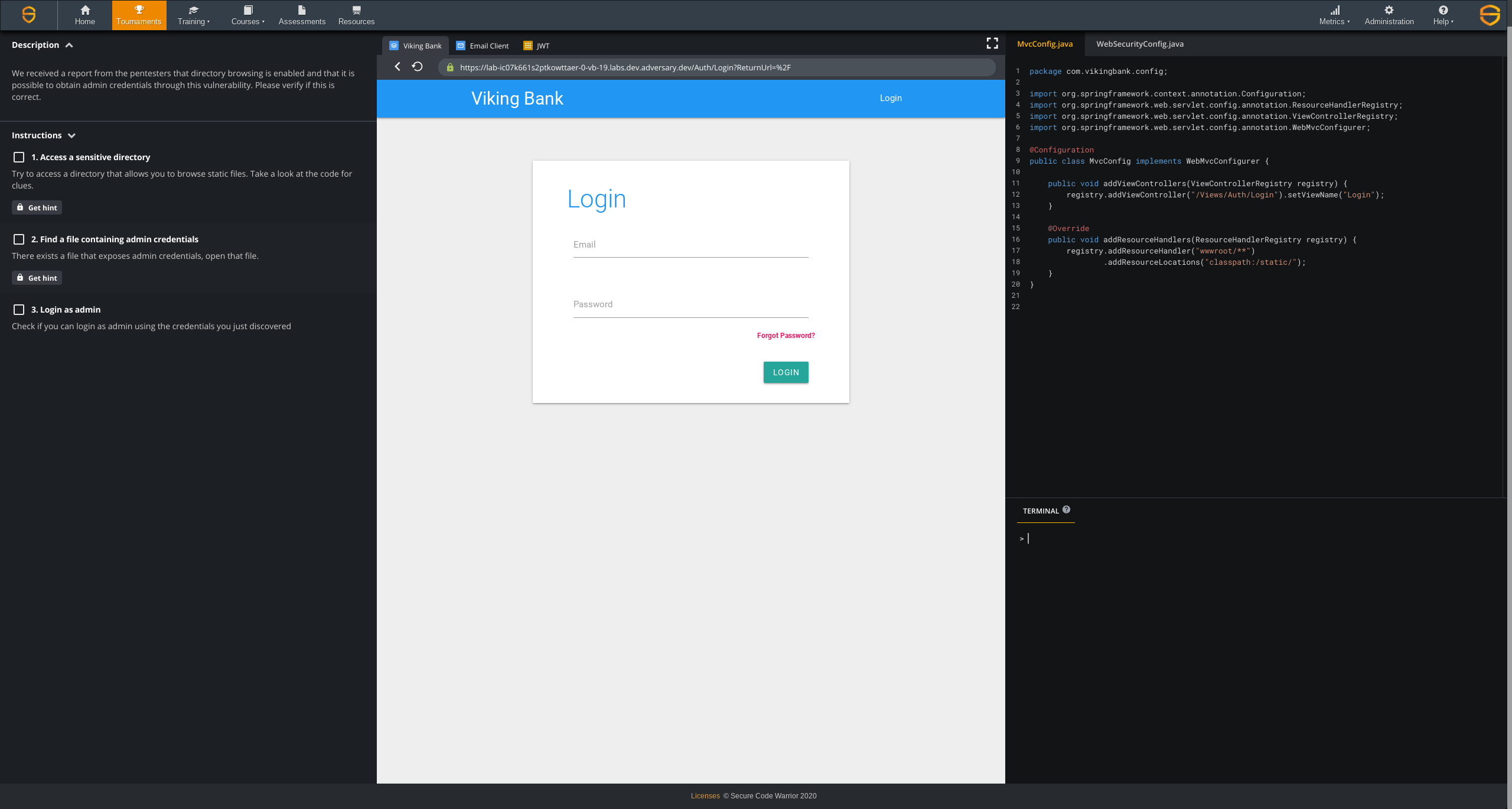
Task: Click the Resources icon in the navbar
Action: [x=356, y=15]
